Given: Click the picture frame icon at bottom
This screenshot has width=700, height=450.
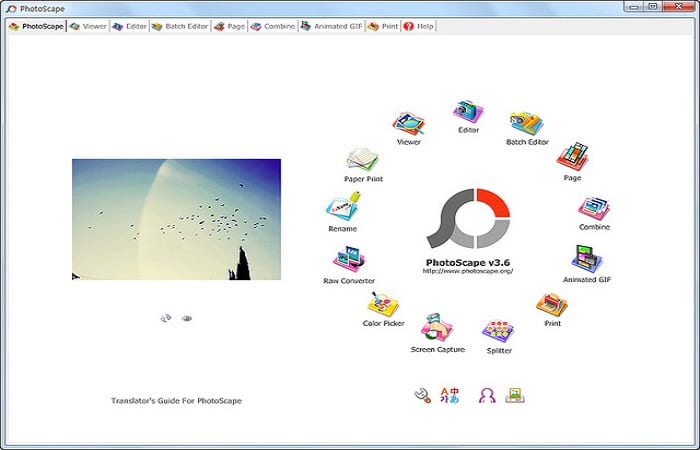Looking at the screenshot, I should (x=515, y=395).
